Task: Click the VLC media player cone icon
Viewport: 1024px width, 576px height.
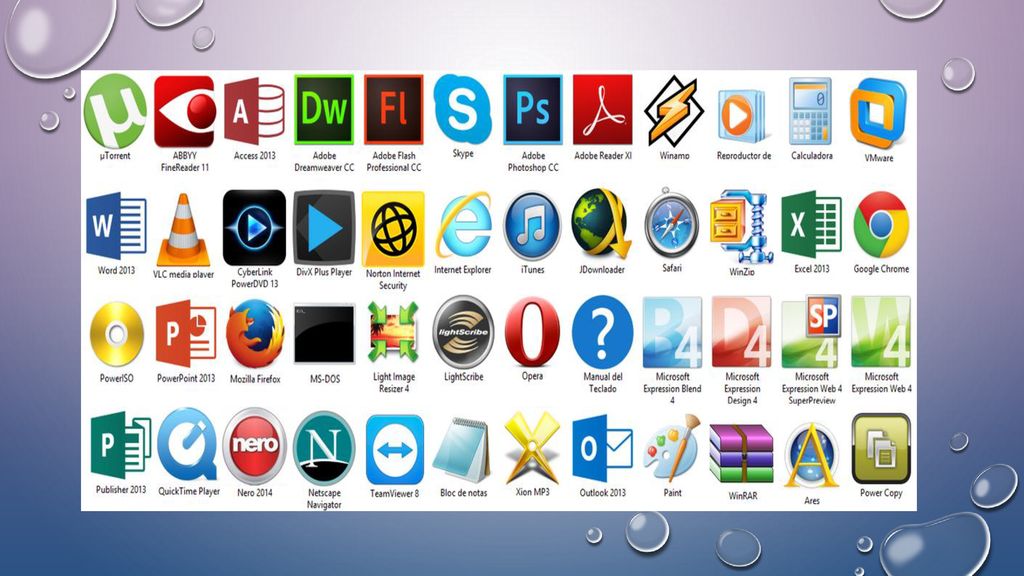Action: 184,230
